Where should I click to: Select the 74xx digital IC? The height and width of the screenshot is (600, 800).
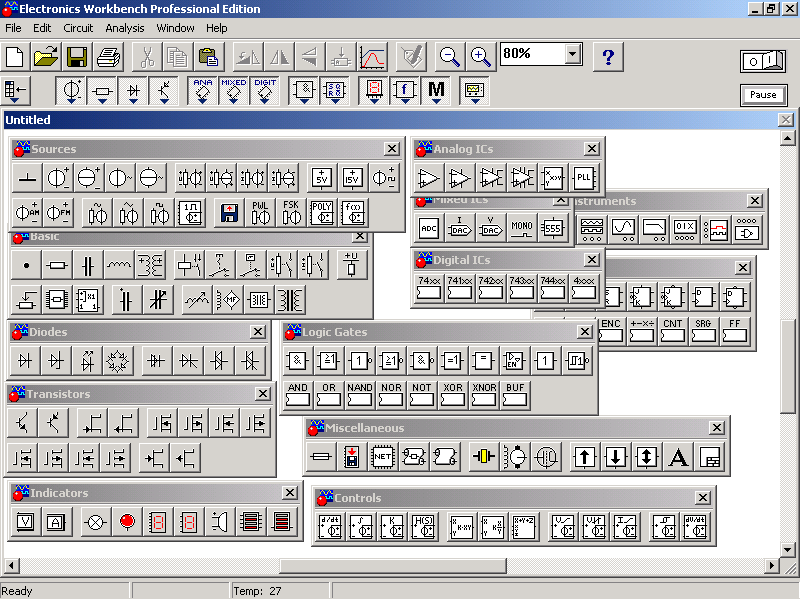(x=429, y=289)
